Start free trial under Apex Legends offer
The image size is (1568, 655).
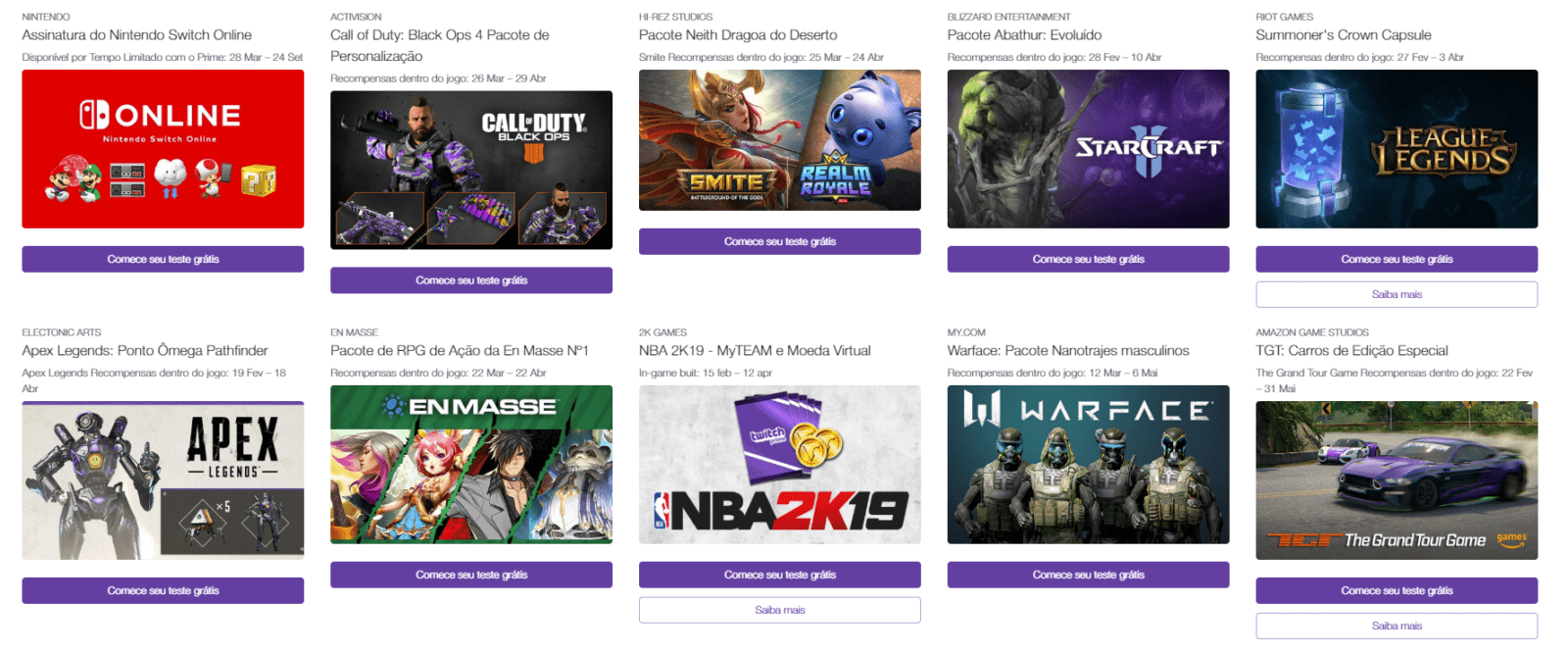tap(163, 590)
